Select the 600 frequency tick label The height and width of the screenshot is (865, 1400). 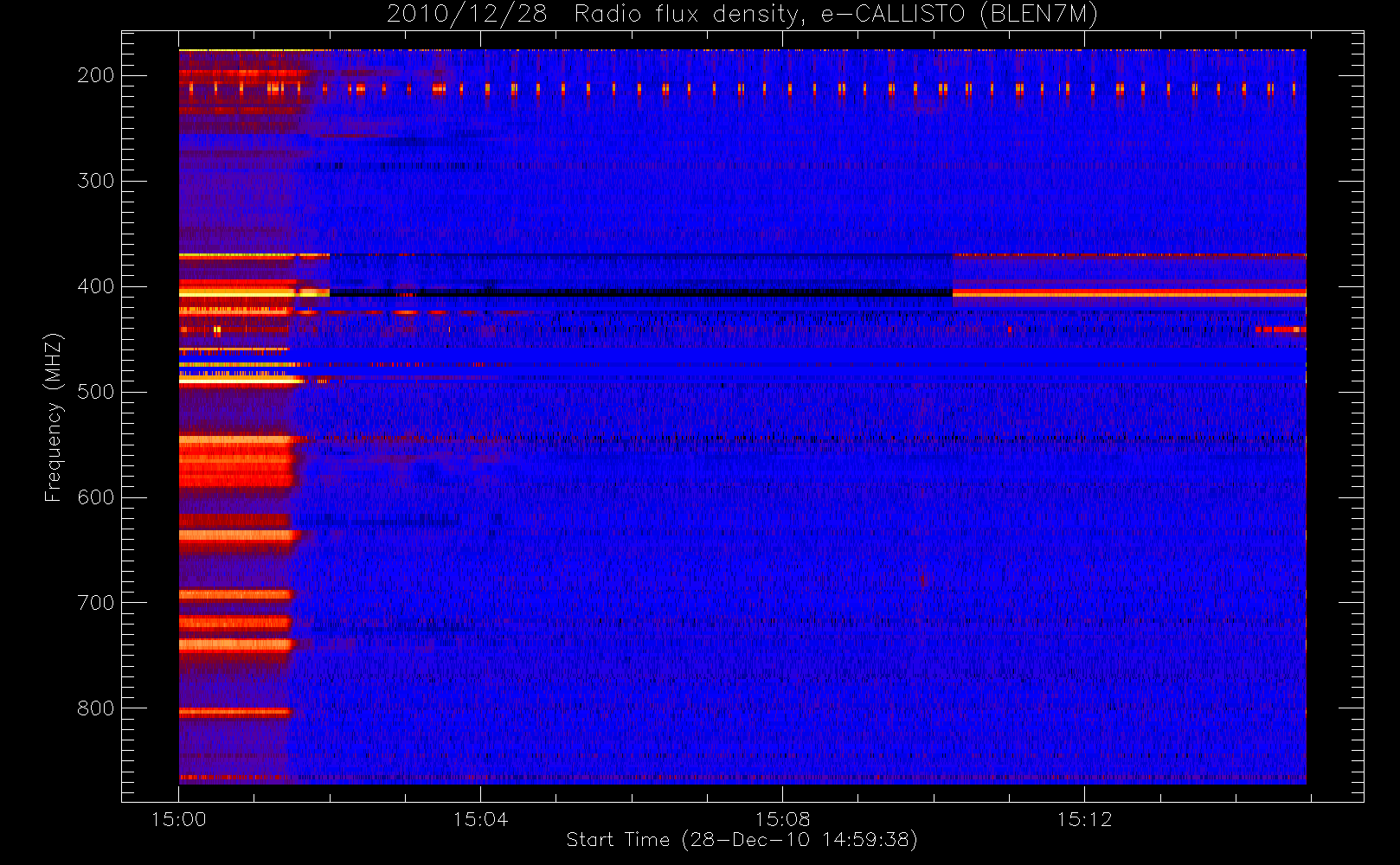click(95, 497)
